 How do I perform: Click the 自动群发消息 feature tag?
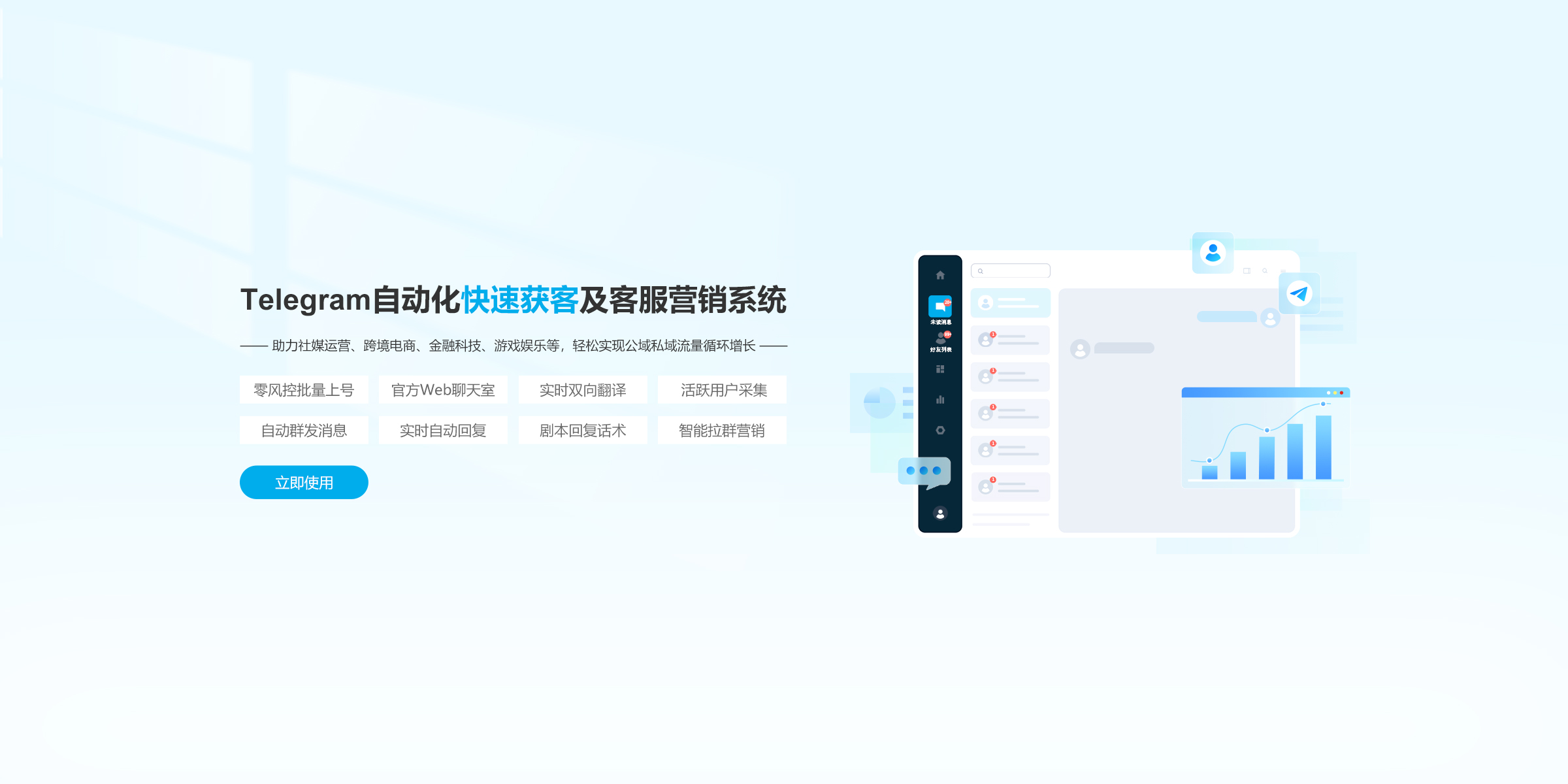(x=304, y=431)
